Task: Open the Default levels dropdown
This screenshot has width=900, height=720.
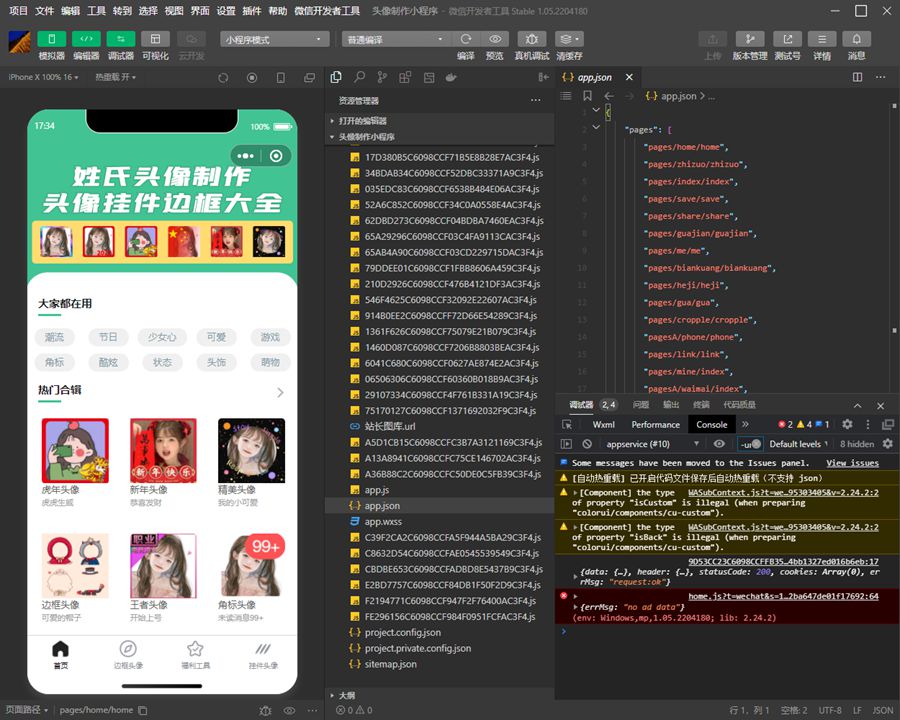Action: [799, 444]
